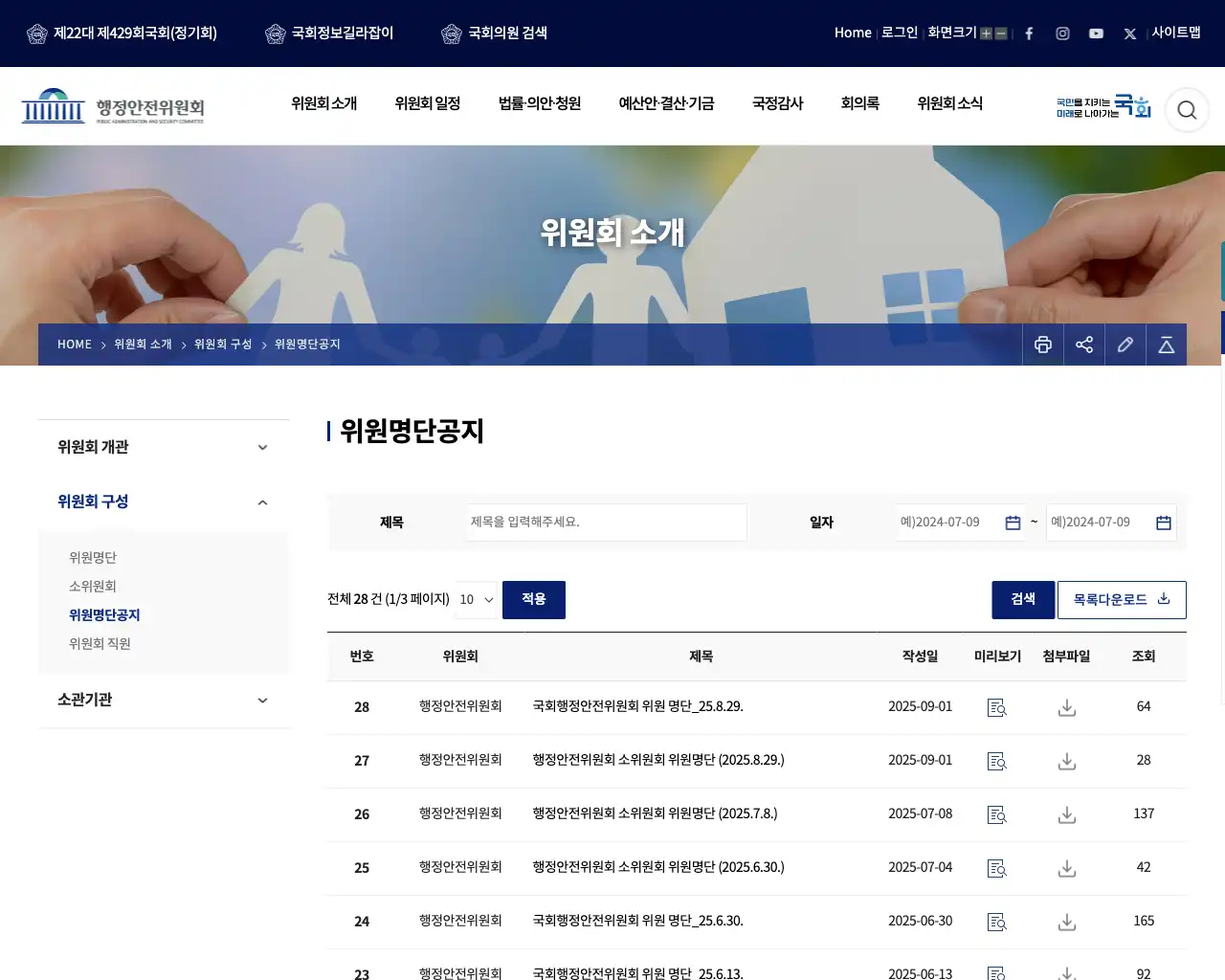Click the magnifier search icon in header
The width and height of the screenshot is (1225, 980).
pos(1187,110)
